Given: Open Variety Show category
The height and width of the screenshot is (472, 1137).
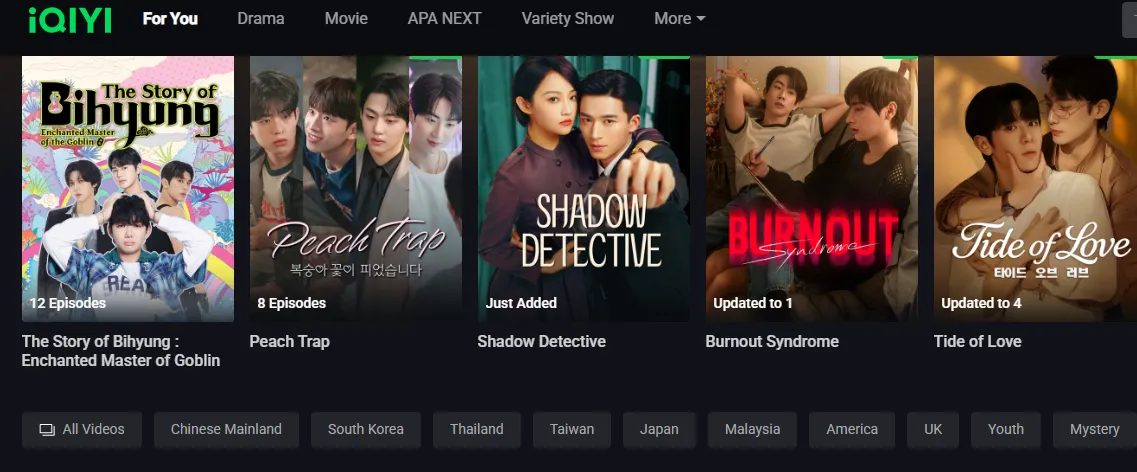Looking at the screenshot, I should point(568,19).
